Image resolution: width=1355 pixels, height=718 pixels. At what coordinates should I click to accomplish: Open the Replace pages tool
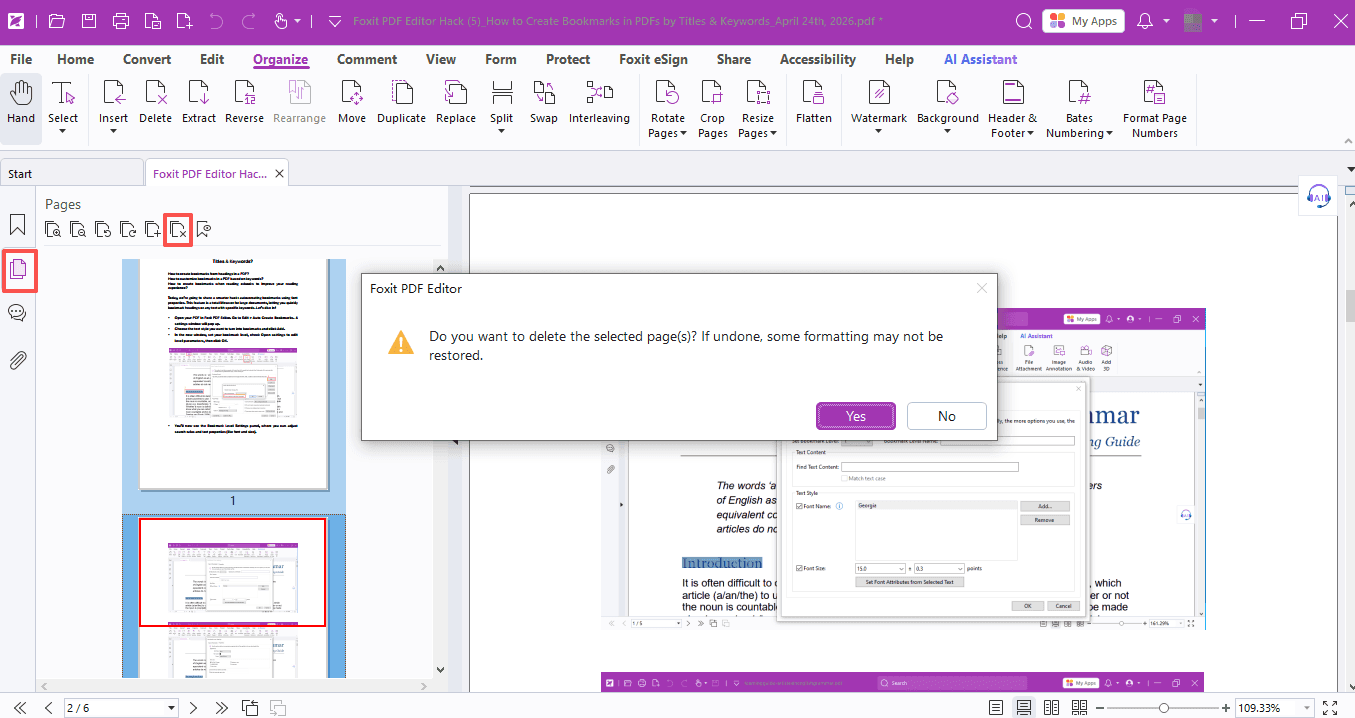click(x=456, y=104)
